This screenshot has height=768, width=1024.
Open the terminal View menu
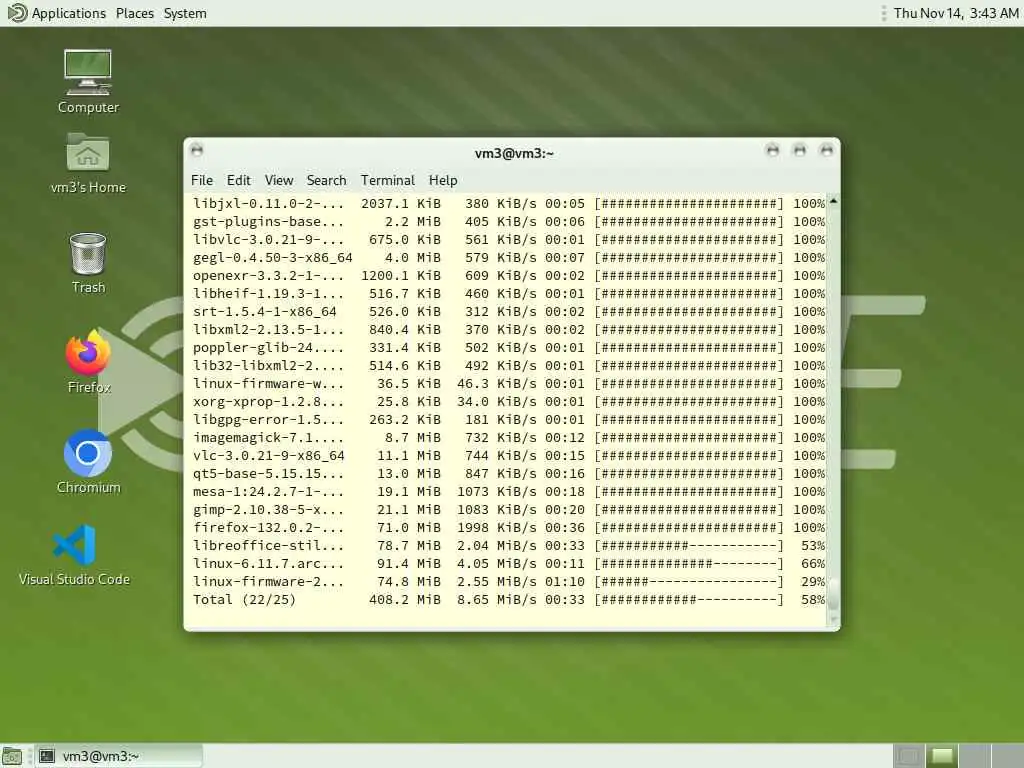click(x=279, y=180)
